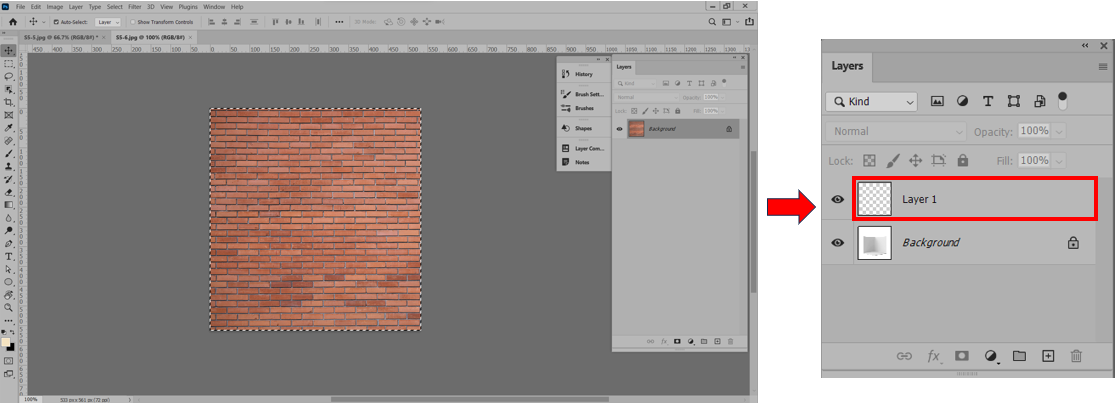Select the Clone Stamp tool
The height and width of the screenshot is (404, 1115).
[9, 166]
